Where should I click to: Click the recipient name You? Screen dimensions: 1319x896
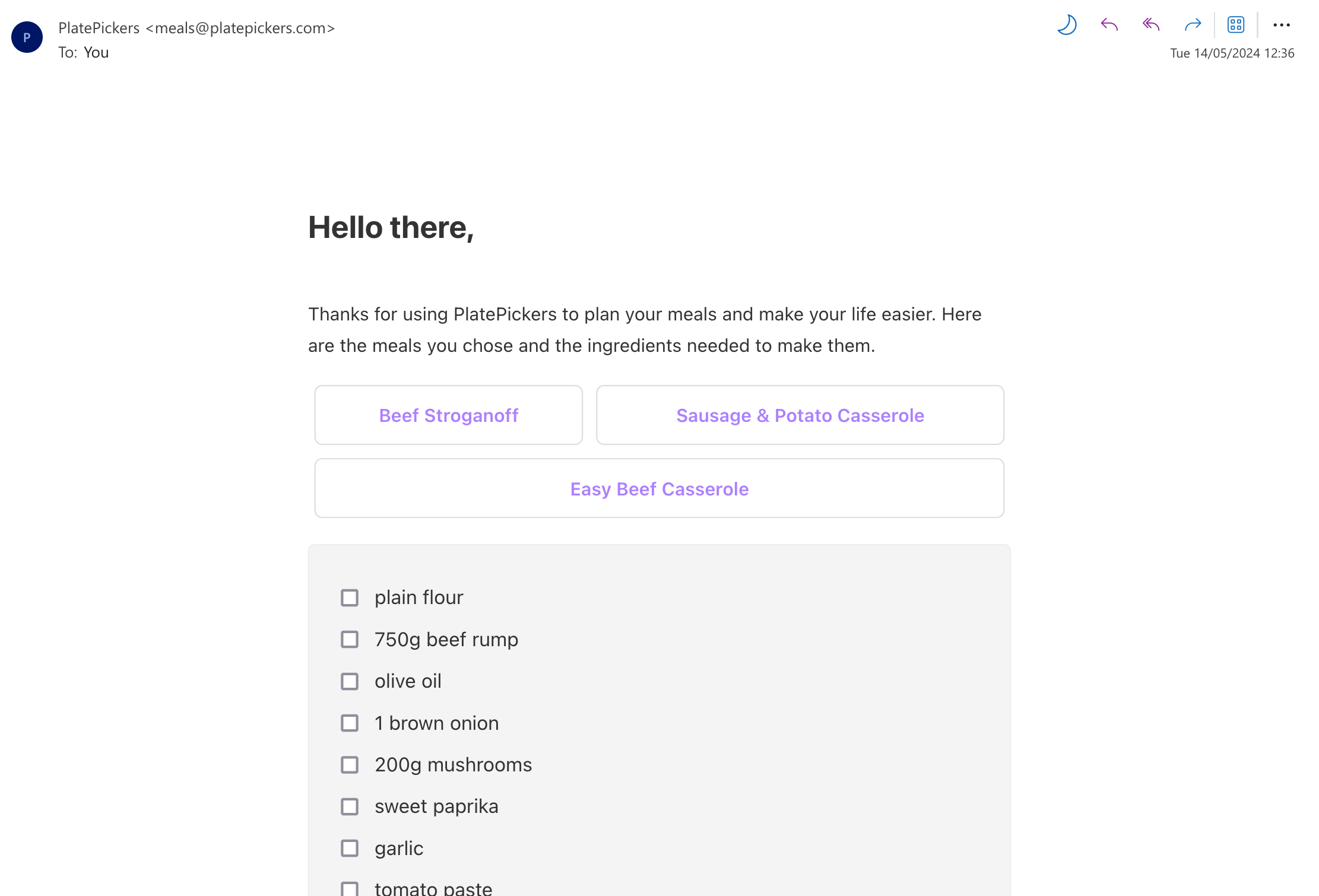(x=96, y=52)
